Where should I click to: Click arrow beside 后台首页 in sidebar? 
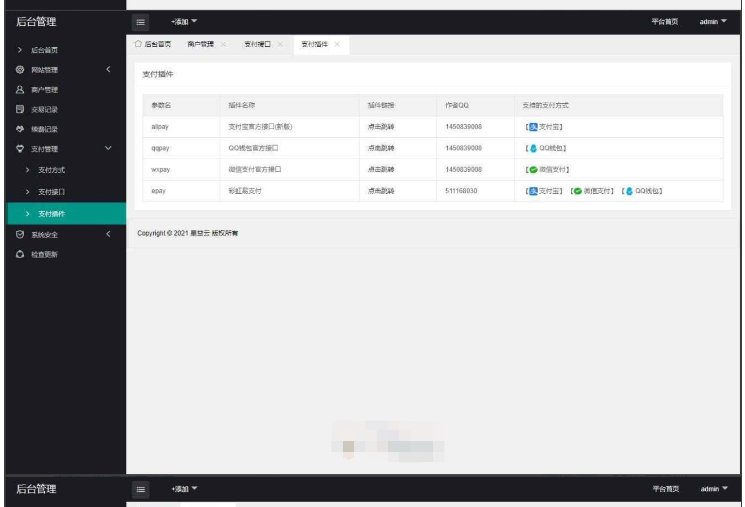19,50
